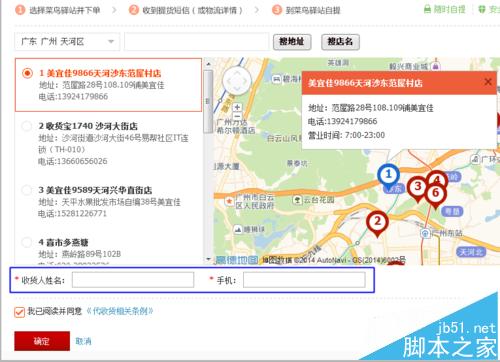Screen dimensions: 500x362
Task: Click the green 随时自提 icon
Action: click(428, 9)
